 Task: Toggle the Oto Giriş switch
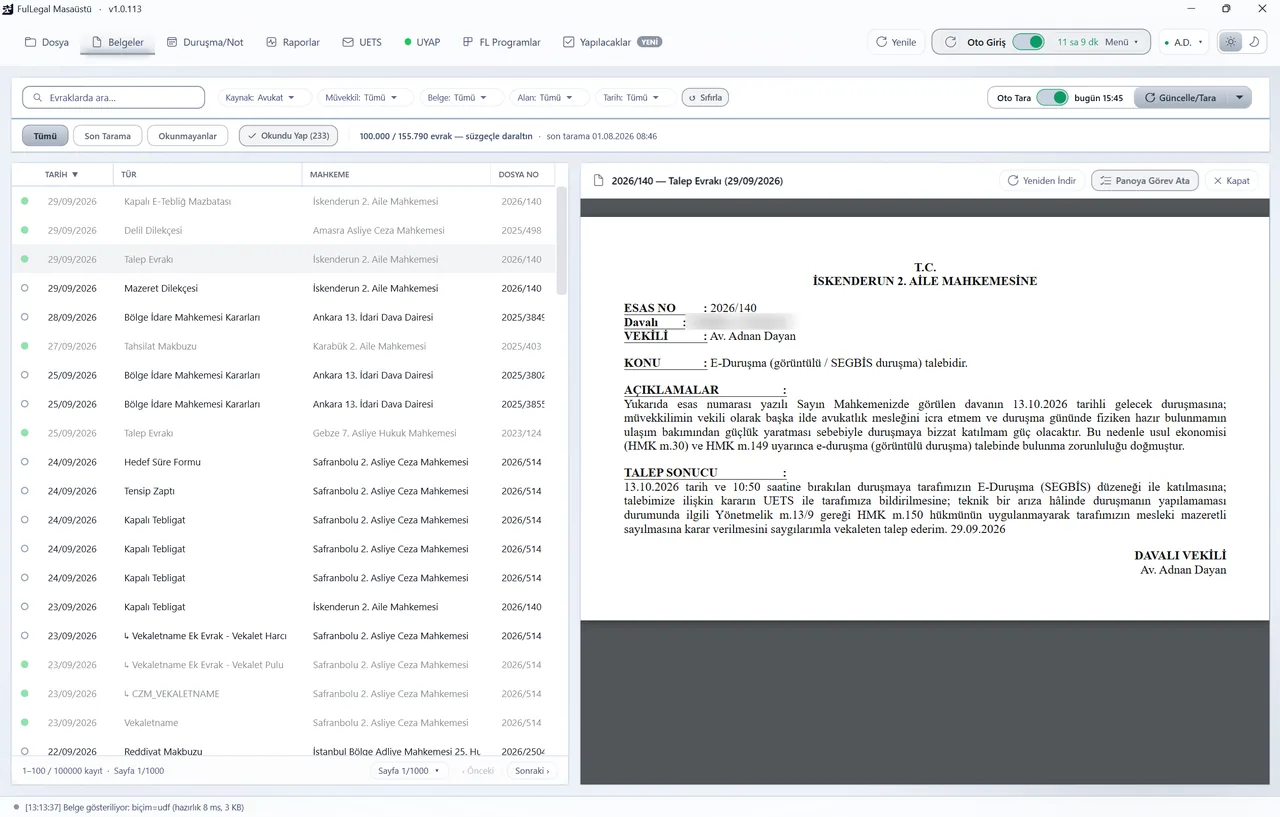point(1029,42)
